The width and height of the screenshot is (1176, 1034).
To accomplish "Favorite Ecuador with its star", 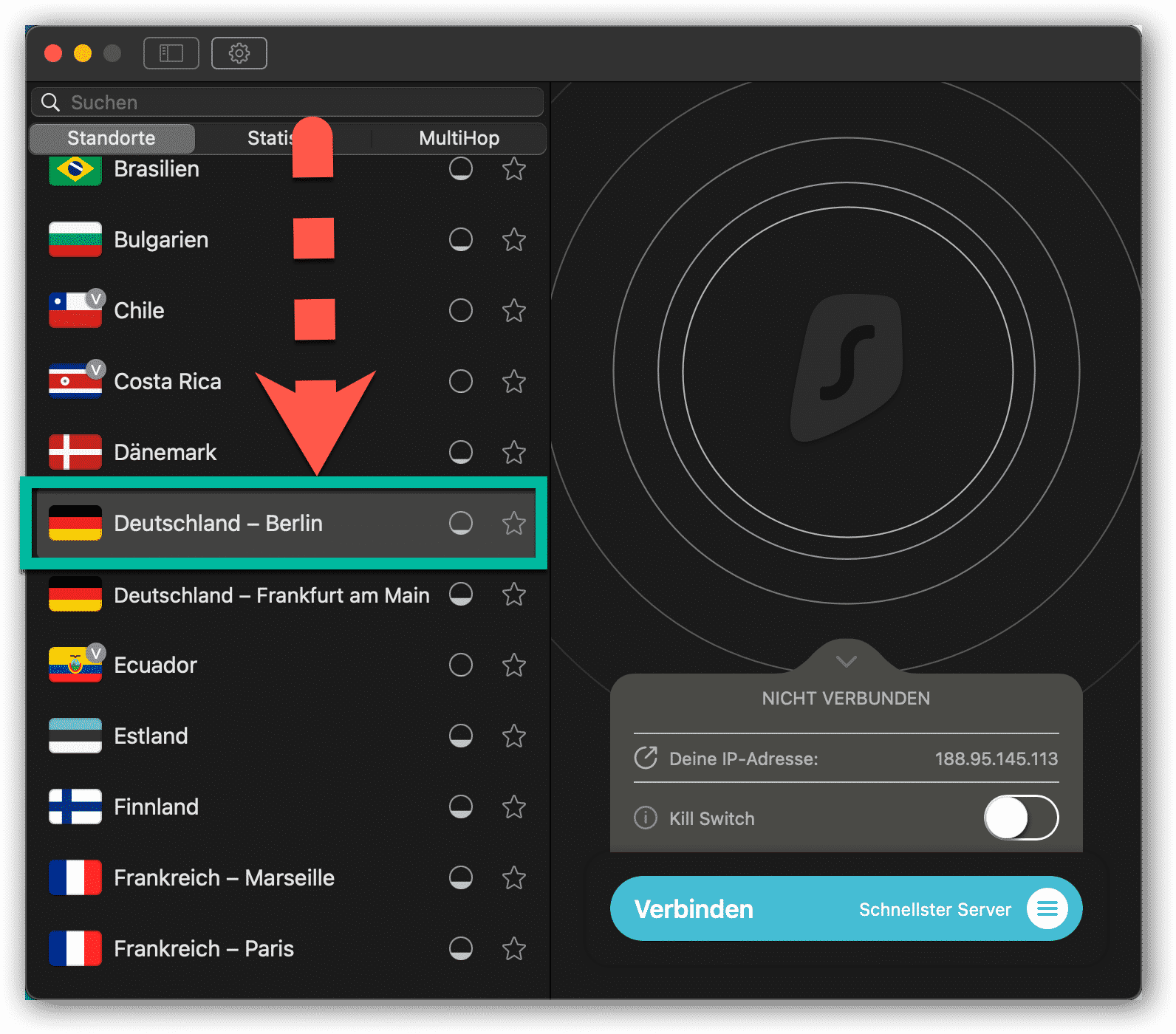I will pyautogui.click(x=514, y=665).
